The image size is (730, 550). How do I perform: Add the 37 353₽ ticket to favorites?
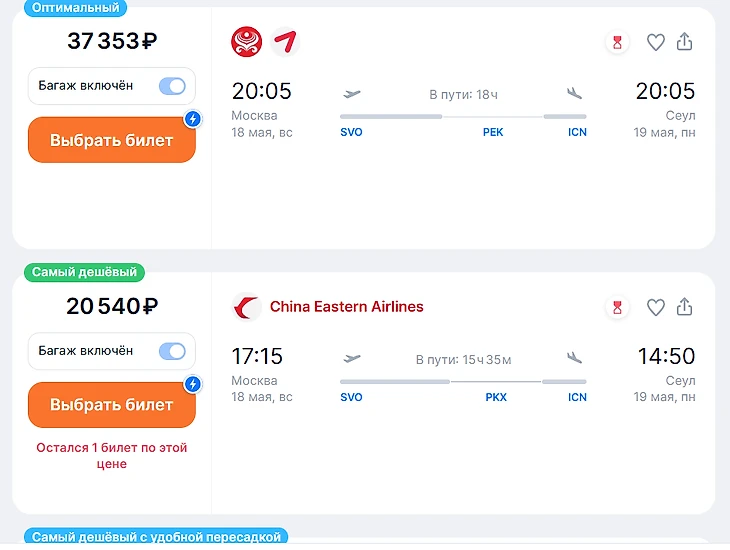tap(656, 42)
